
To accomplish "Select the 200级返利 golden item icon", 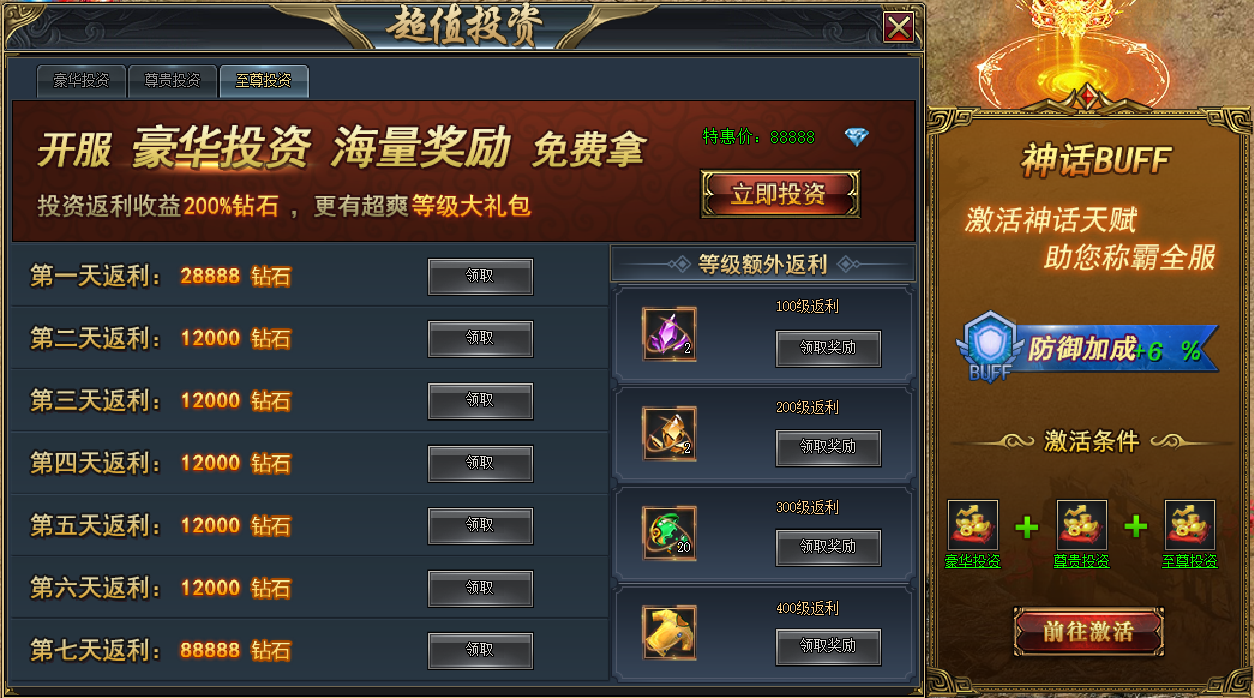I will coord(669,434).
